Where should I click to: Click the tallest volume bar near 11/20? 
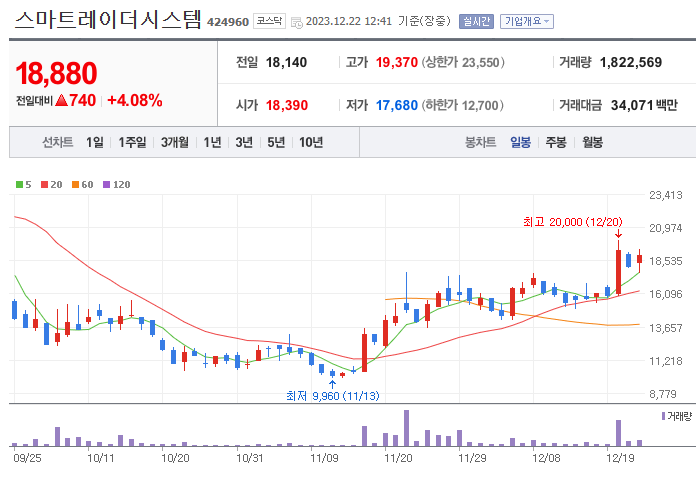[x=406, y=428]
